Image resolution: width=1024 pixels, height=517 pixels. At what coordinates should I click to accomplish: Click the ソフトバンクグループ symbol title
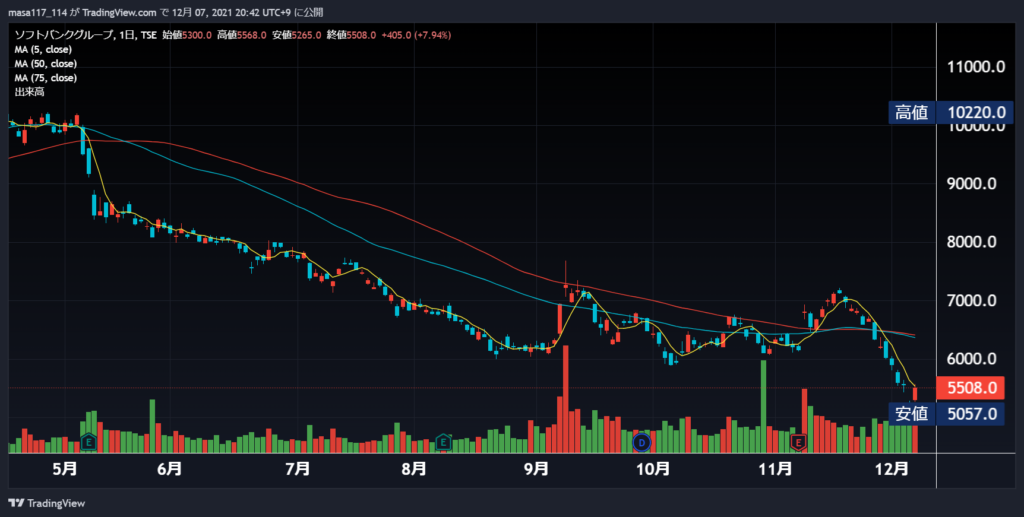click(x=63, y=35)
